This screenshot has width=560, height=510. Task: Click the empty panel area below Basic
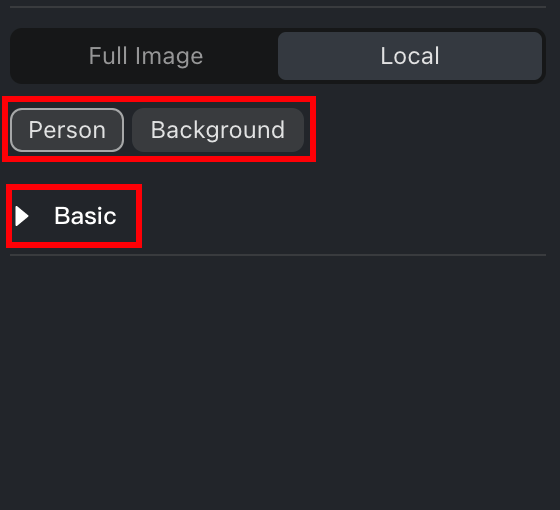click(x=280, y=382)
